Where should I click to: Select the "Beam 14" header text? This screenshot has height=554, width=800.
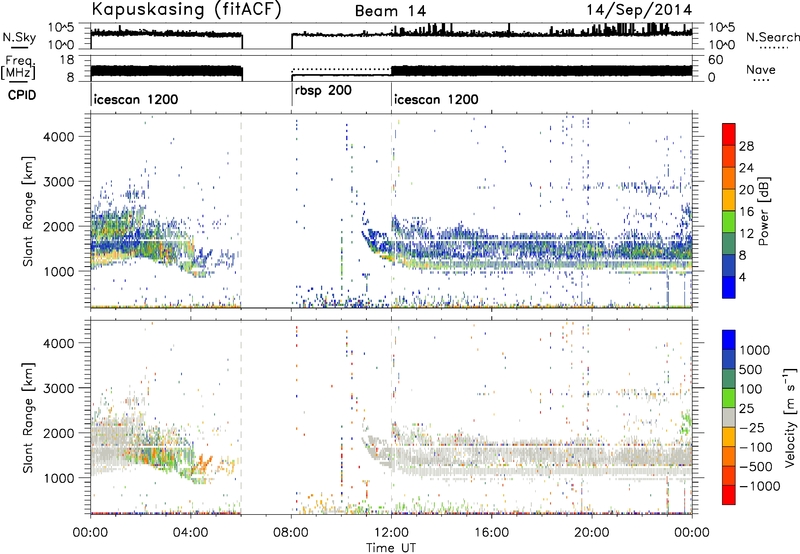click(390, 11)
